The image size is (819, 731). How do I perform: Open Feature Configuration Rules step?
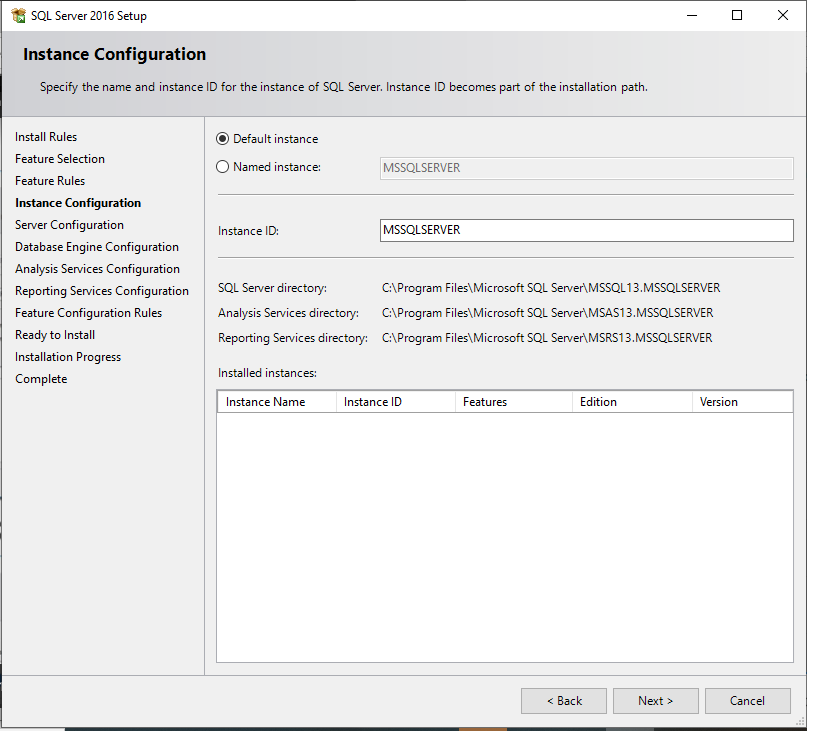89,313
